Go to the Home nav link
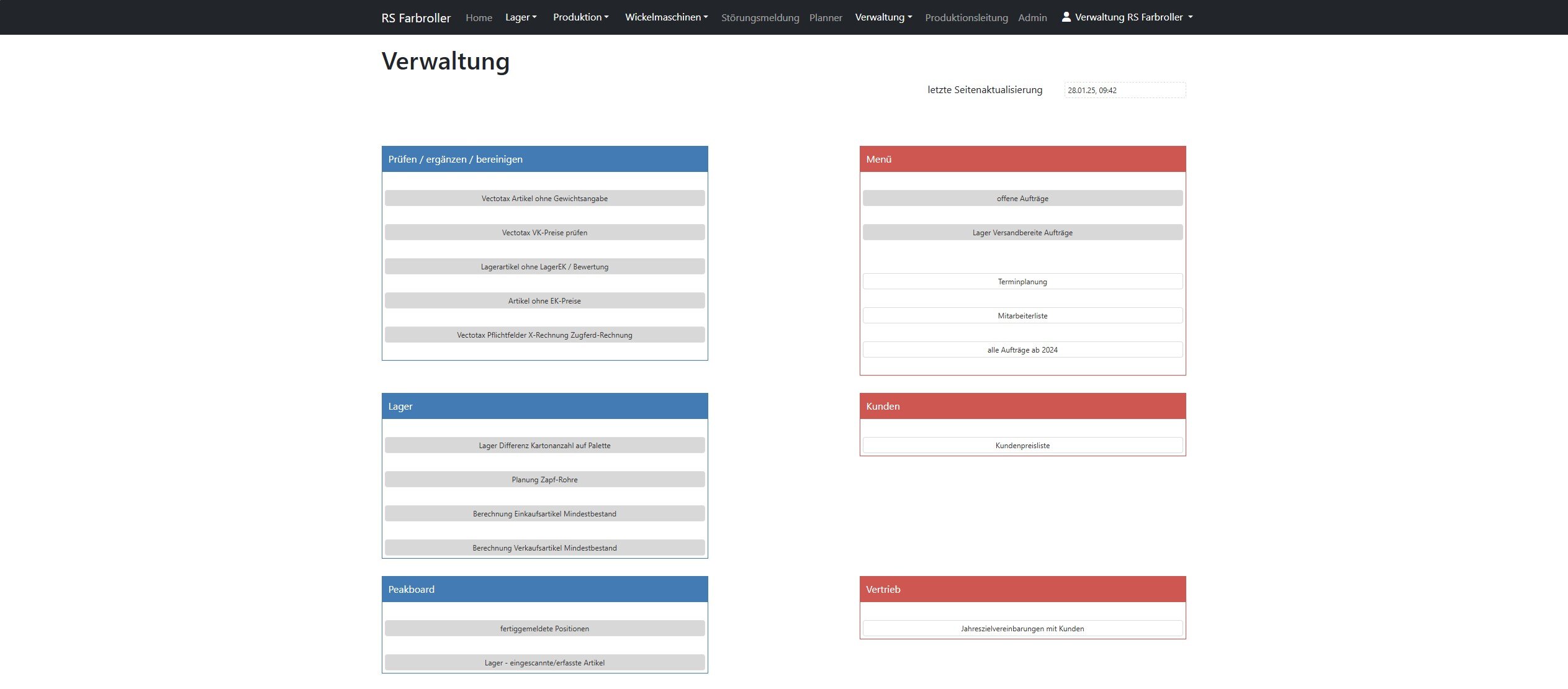1568x689 pixels. pos(479,18)
